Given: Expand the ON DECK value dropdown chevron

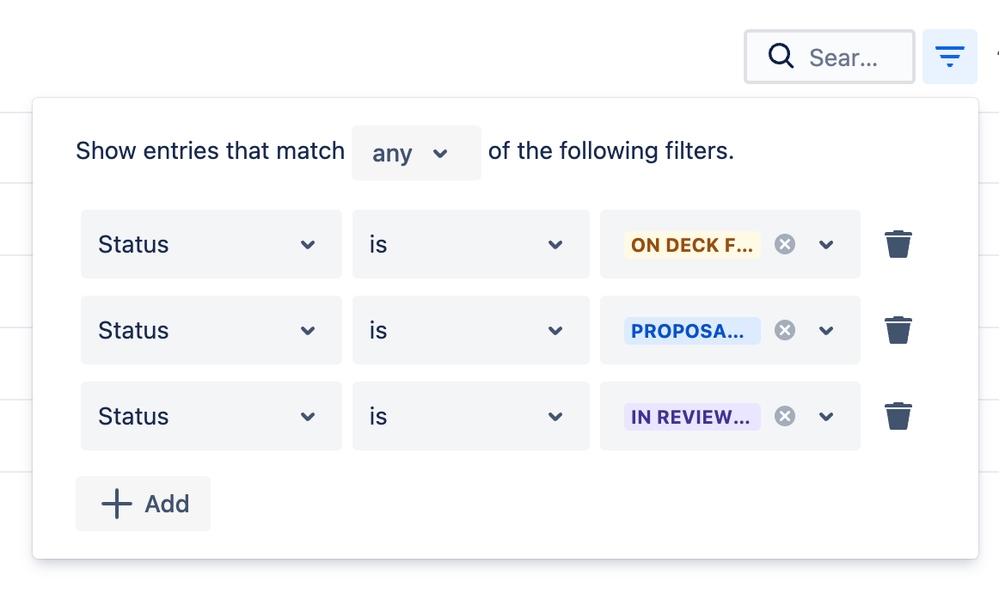Looking at the screenshot, I should 826,244.
